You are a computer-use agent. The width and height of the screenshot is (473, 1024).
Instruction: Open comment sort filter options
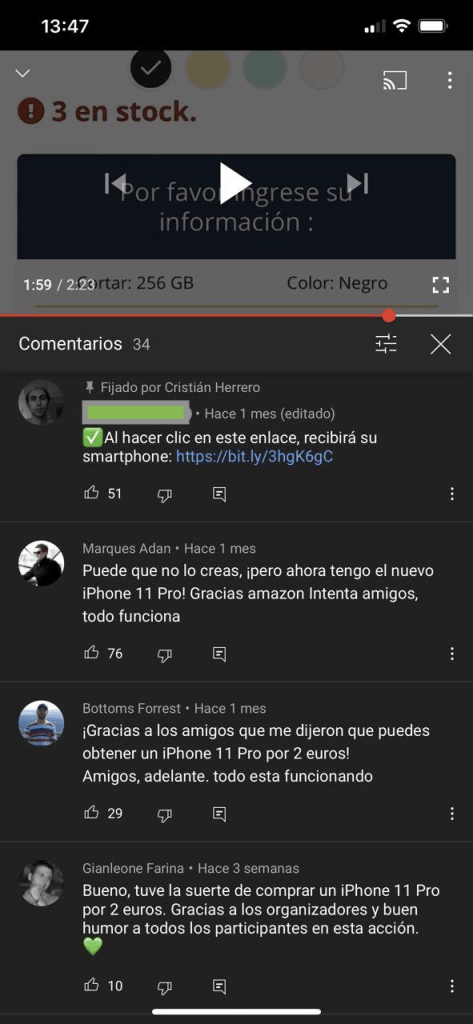(x=386, y=344)
